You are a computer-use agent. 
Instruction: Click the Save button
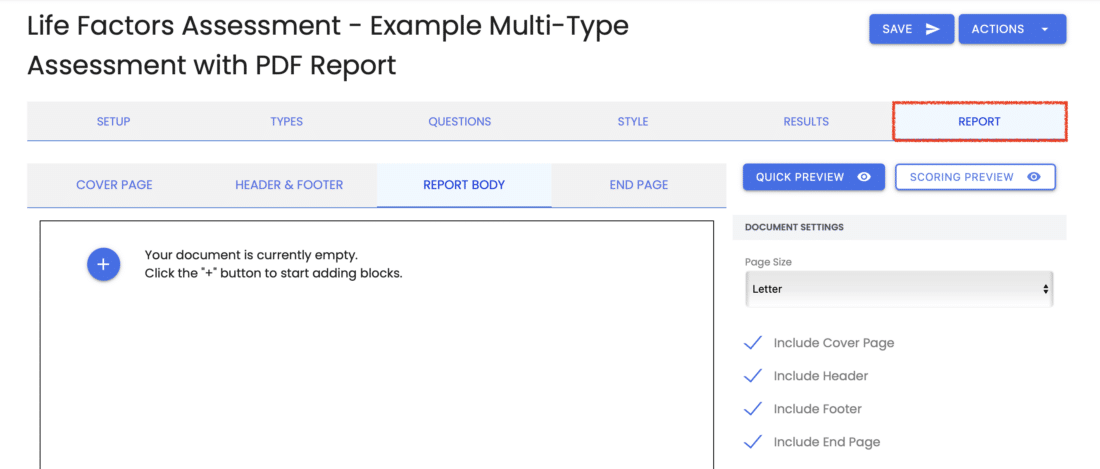pyautogui.click(x=911, y=29)
